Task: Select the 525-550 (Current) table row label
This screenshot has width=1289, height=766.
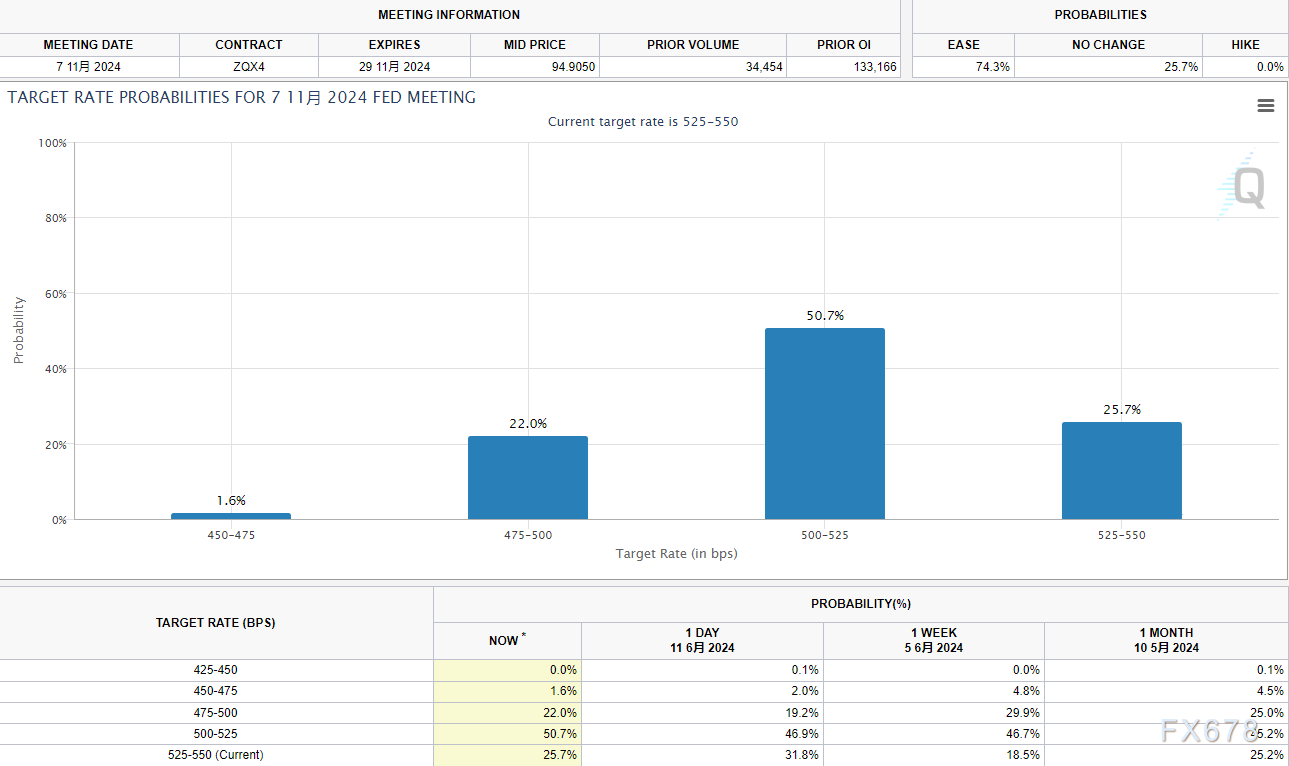Action: point(216,755)
